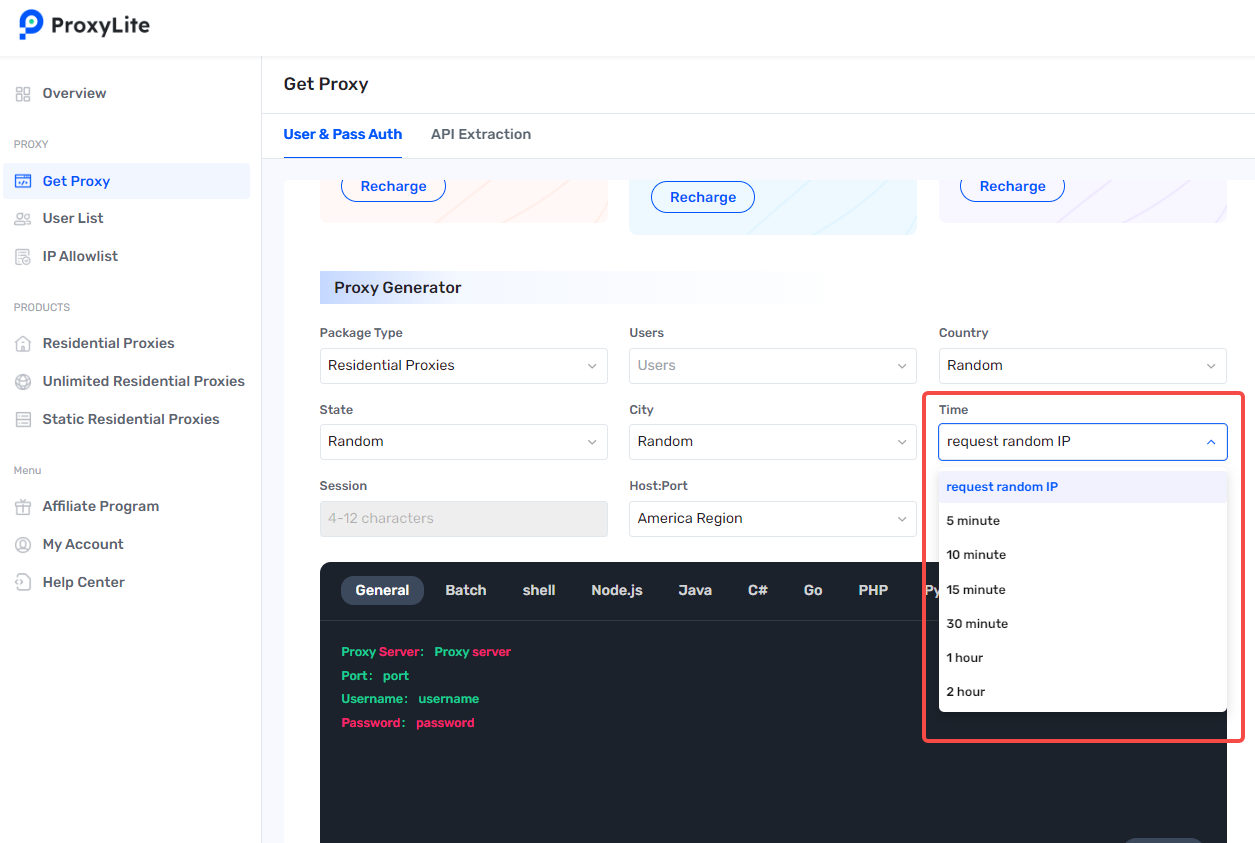Choose '30 minute' time option
1255x843 pixels.
point(1083,624)
